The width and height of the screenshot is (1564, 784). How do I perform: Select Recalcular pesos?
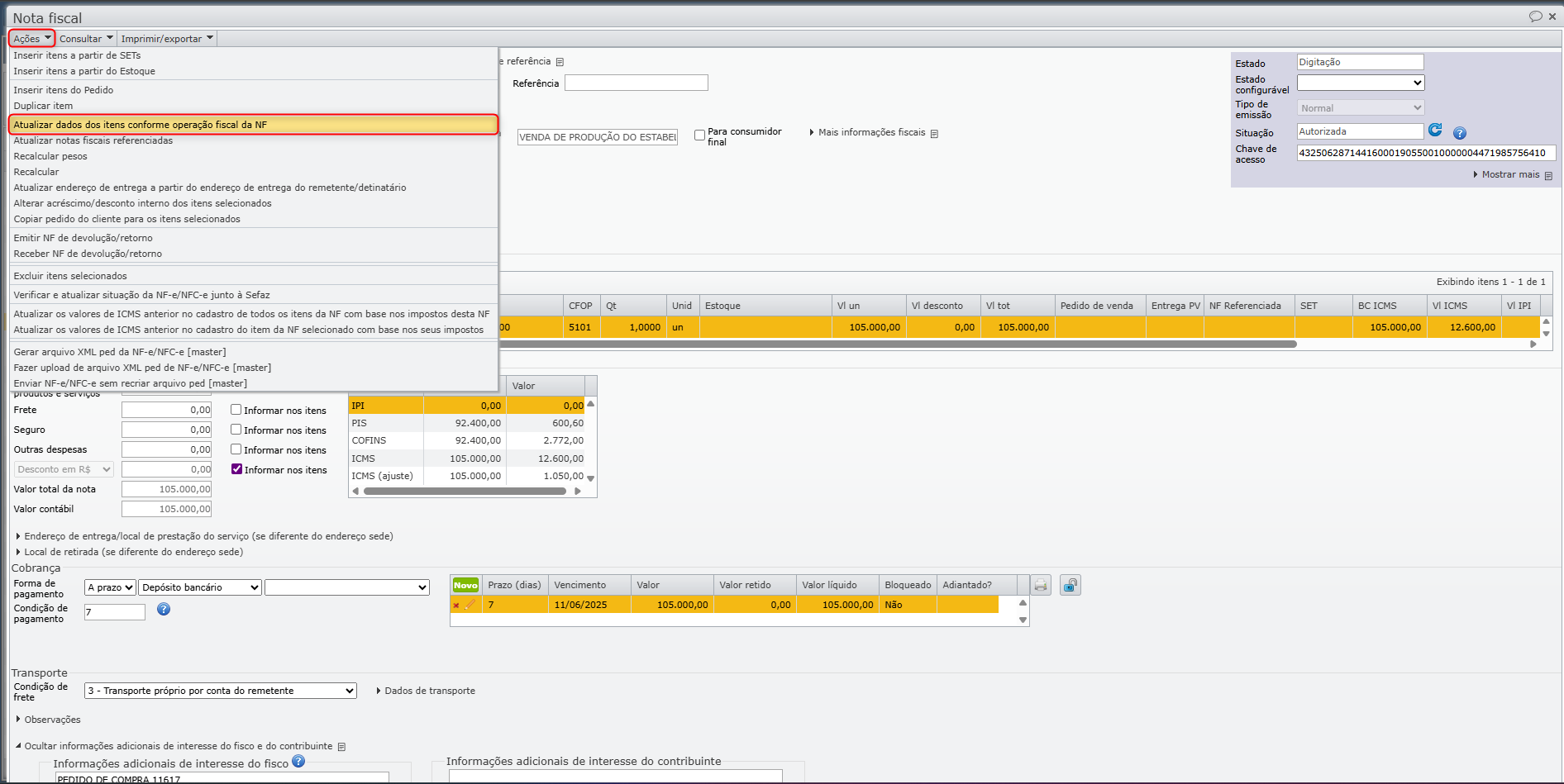coord(254,156)
